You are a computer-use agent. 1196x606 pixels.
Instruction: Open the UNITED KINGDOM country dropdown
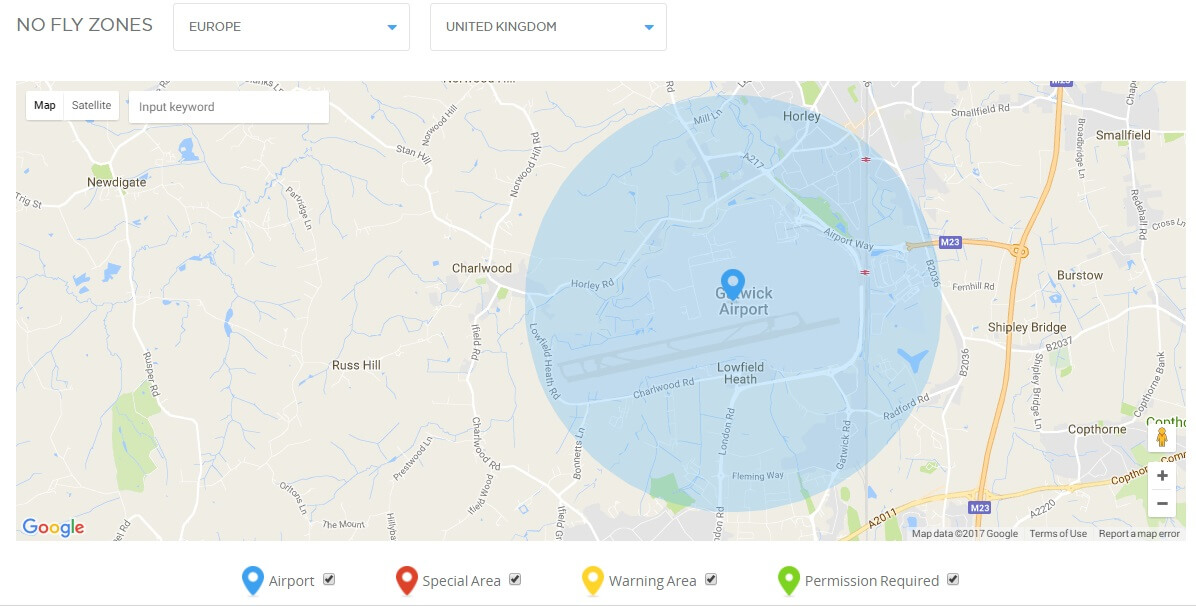click(x=548, y=27)
